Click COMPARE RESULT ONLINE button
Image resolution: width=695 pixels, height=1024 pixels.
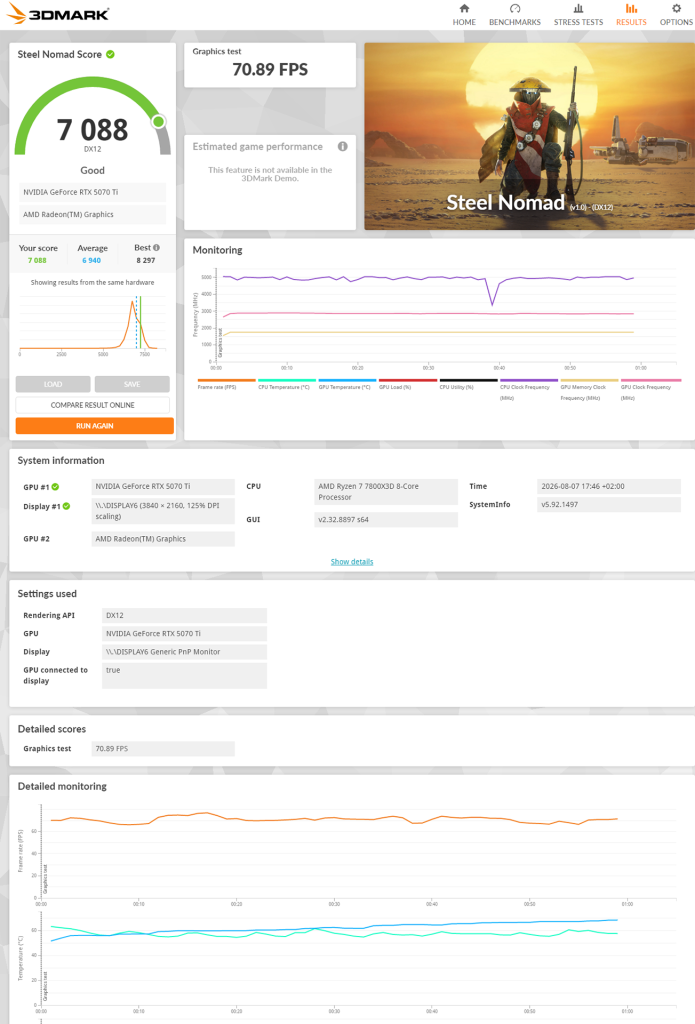pos(93,405)
